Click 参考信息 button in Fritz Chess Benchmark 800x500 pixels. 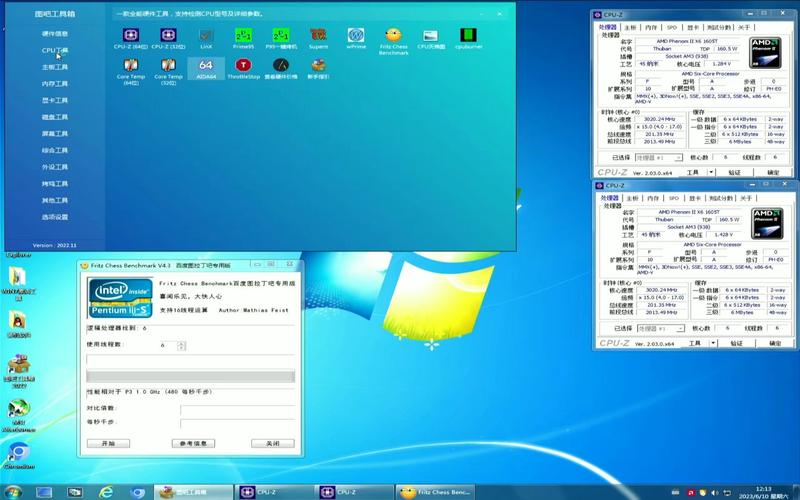tap(193, 443)
